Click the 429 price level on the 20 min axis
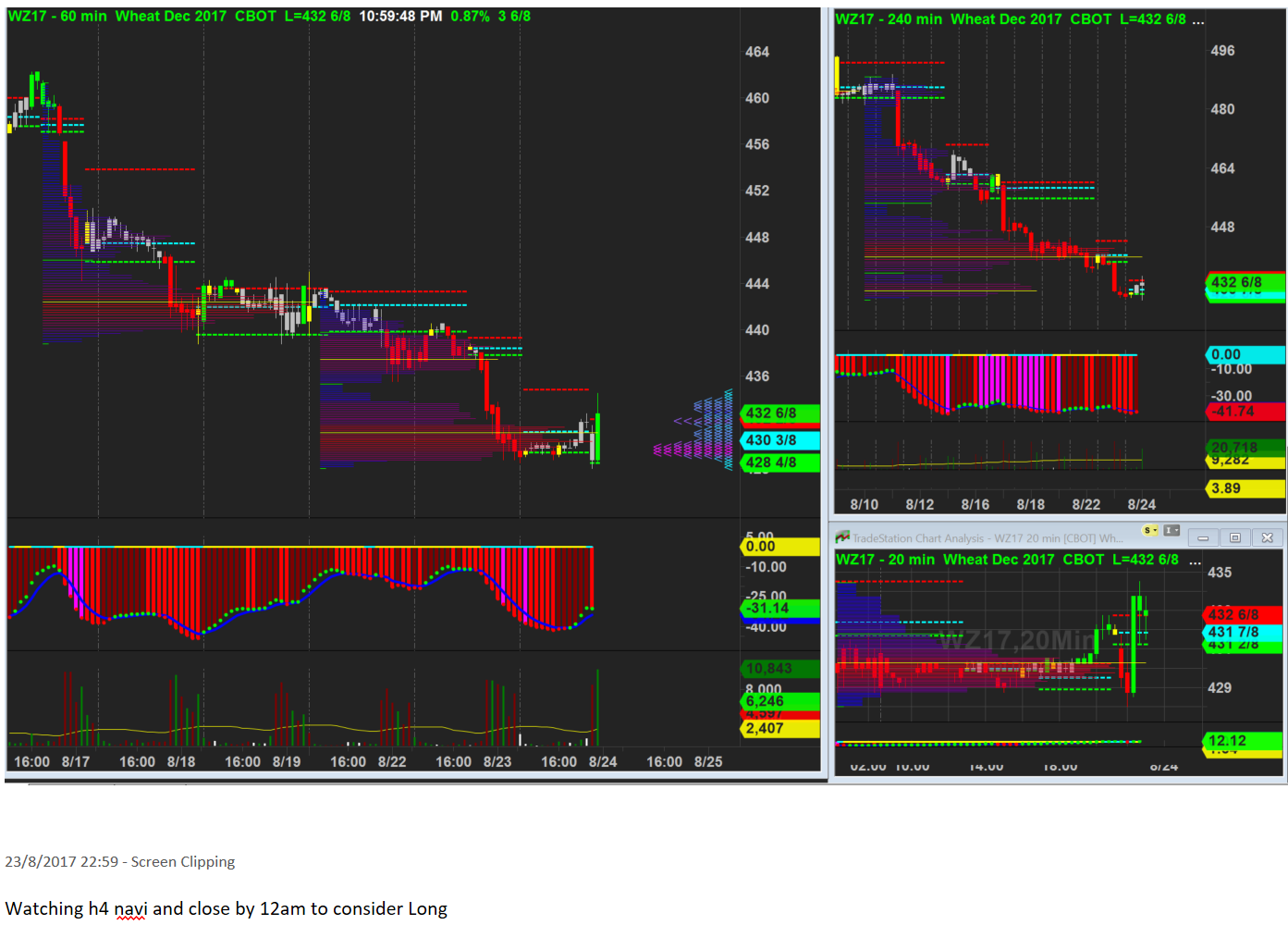This screenshot has height=925, width=1288. click(x=1220, y=688)
